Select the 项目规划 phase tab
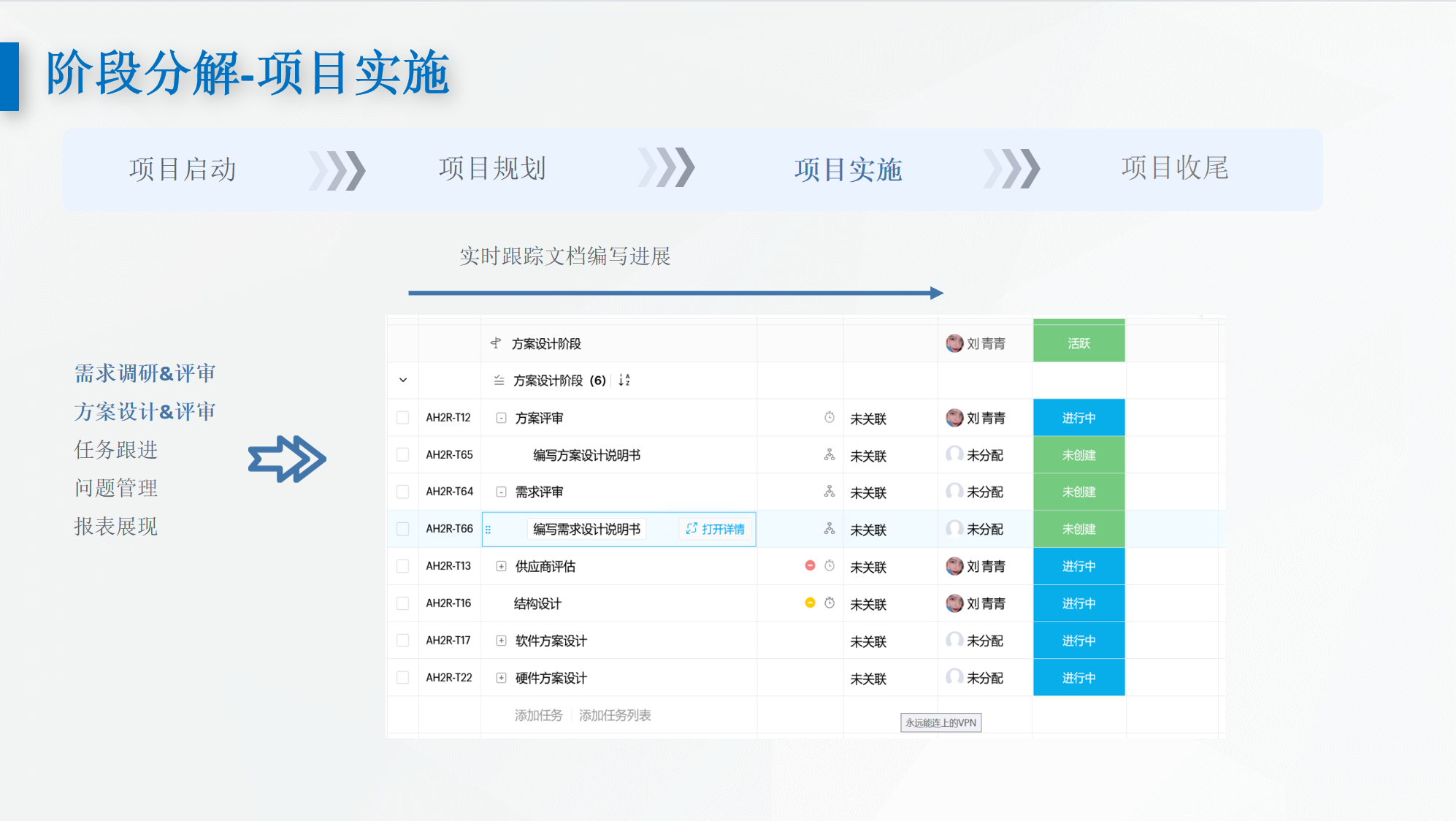This screenshot has height=821, width=1456. [x=492, y=169]
